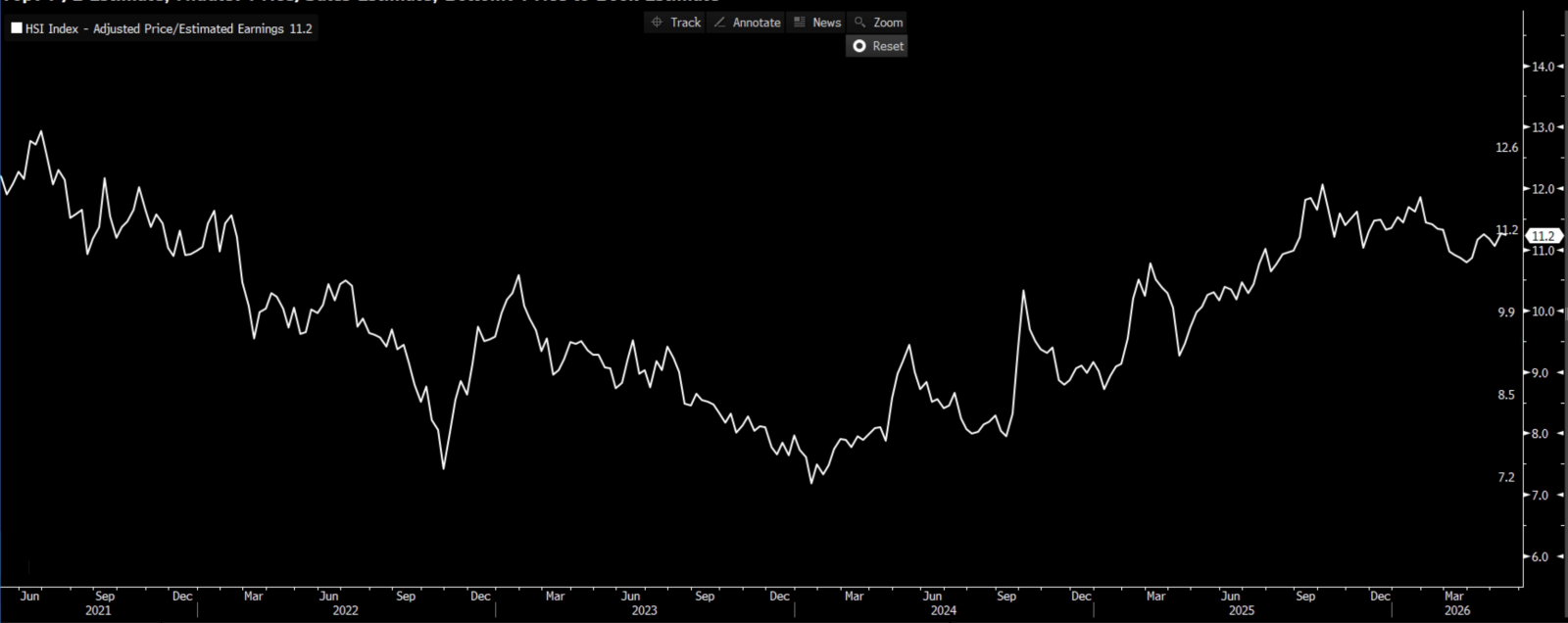Select the 13.0 y-axis label

click(1543, 127)
